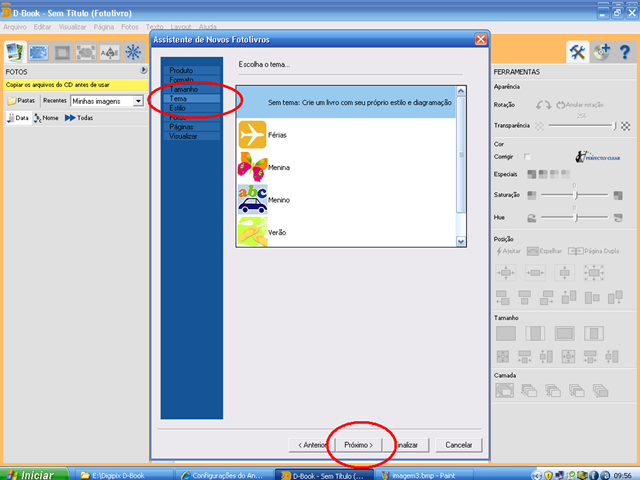640x480 pixels.
Task: Click the Hue slider
Action: [574, 218]
